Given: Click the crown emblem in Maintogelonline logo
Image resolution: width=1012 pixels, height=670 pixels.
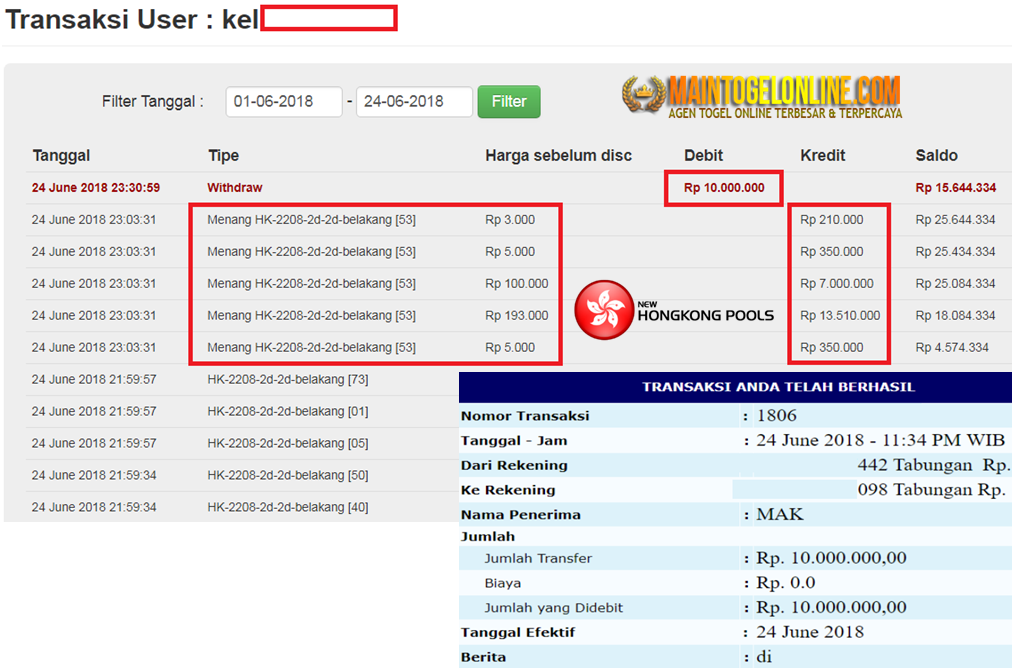Looking at the screenshot, I should (x=643, y=94).
